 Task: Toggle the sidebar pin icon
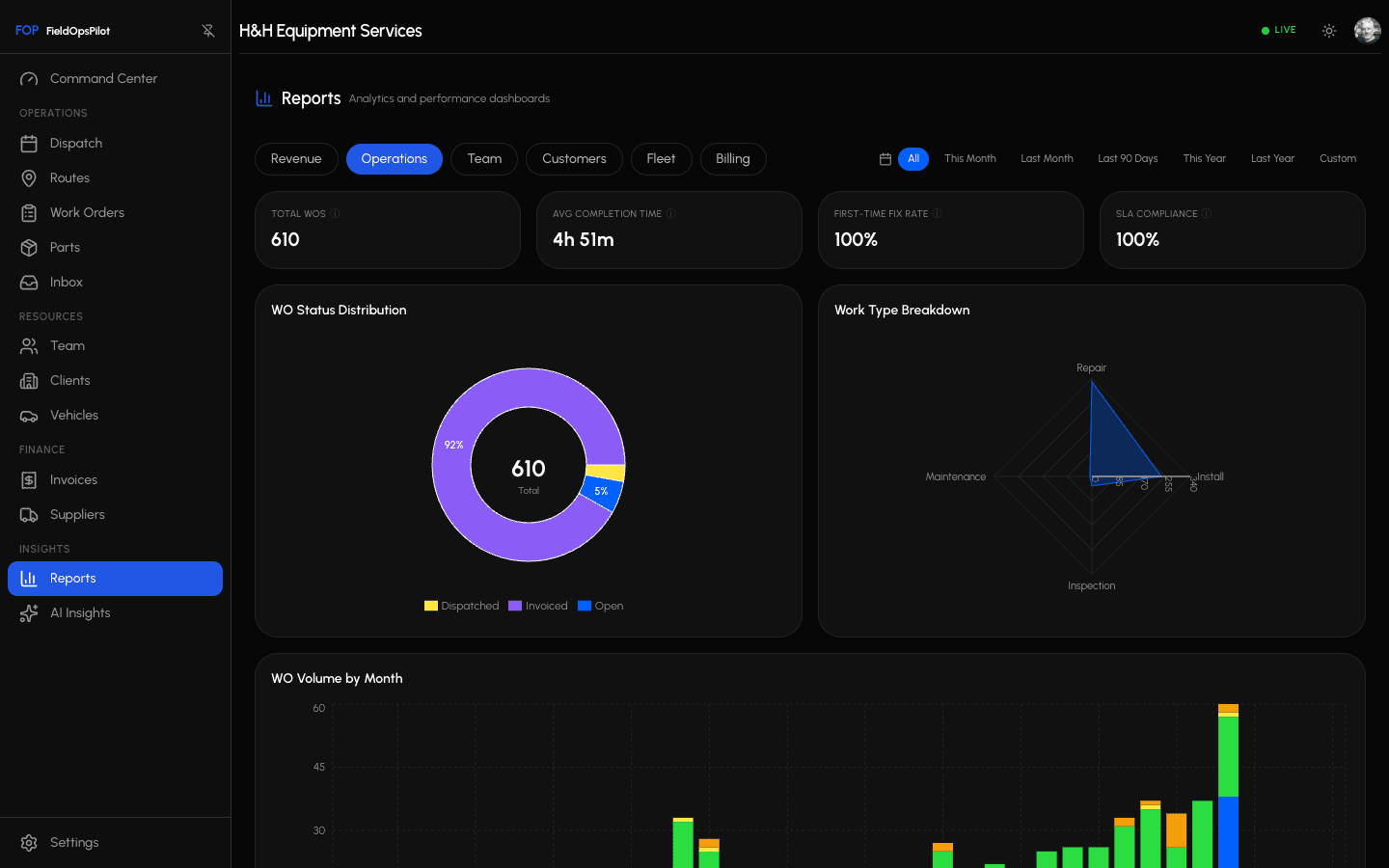(x=208, y=29)
